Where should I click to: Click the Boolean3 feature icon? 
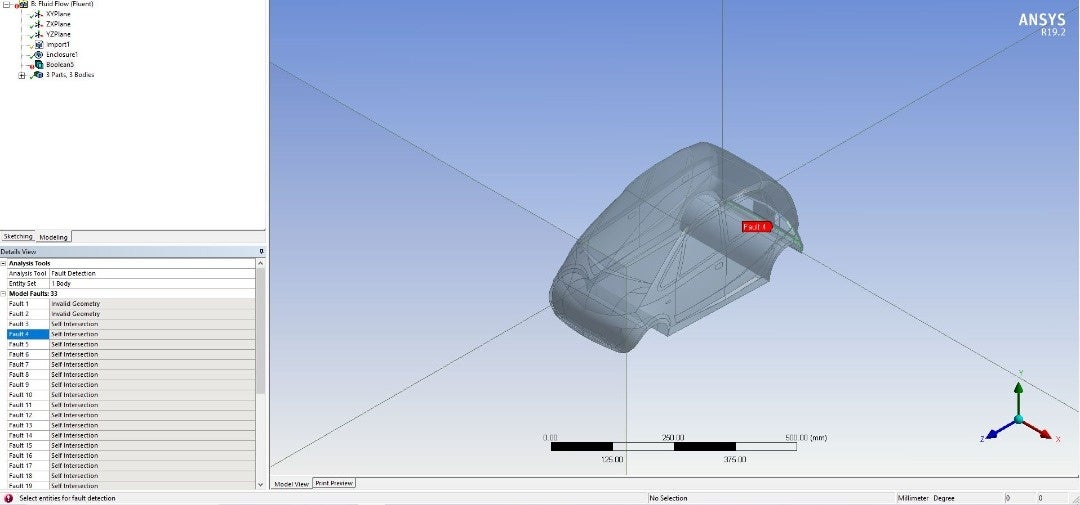pos(39,65)
